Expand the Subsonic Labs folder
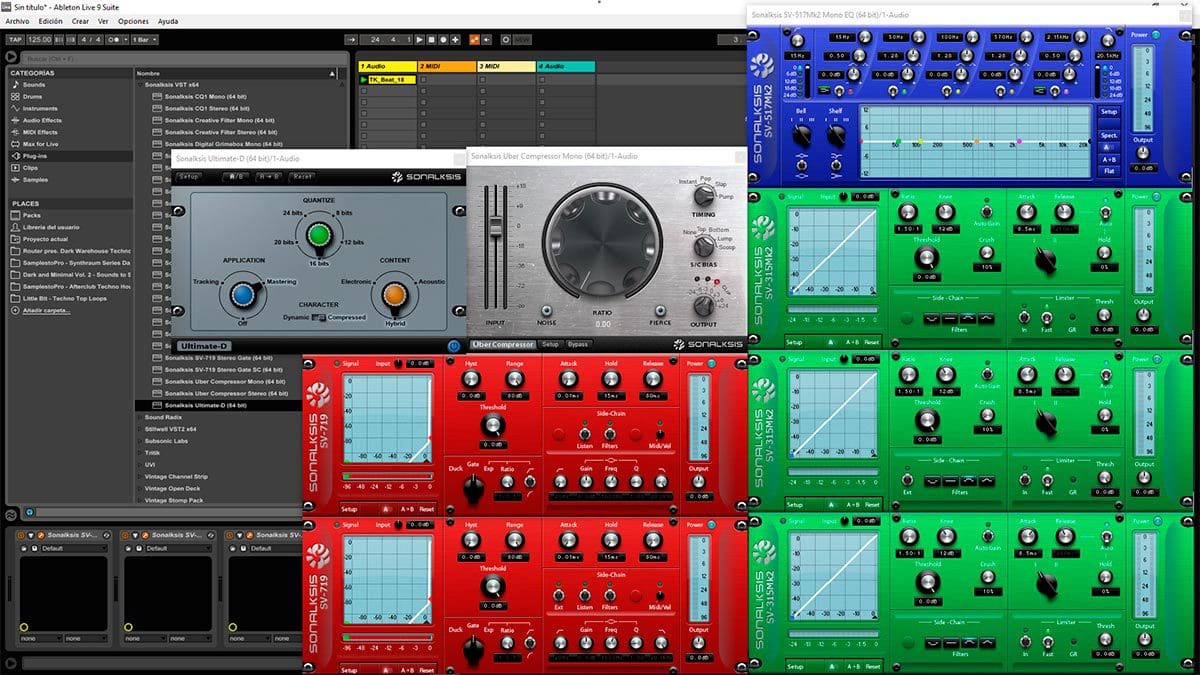 point(140,440)
